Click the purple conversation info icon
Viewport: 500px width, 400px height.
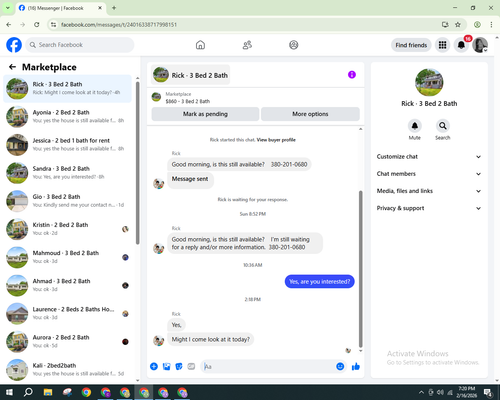pos(352,75)
